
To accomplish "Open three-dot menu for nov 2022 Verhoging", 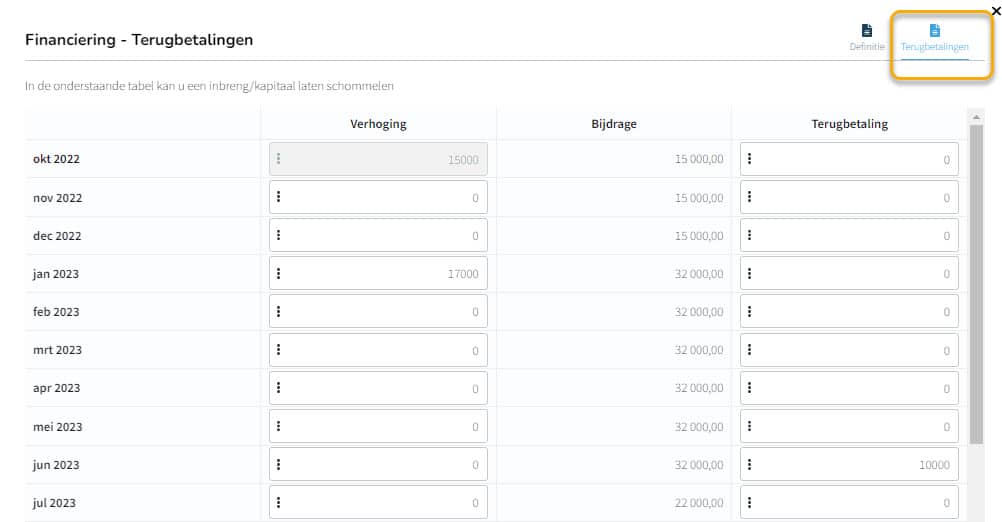I will (x=279, y=197).
